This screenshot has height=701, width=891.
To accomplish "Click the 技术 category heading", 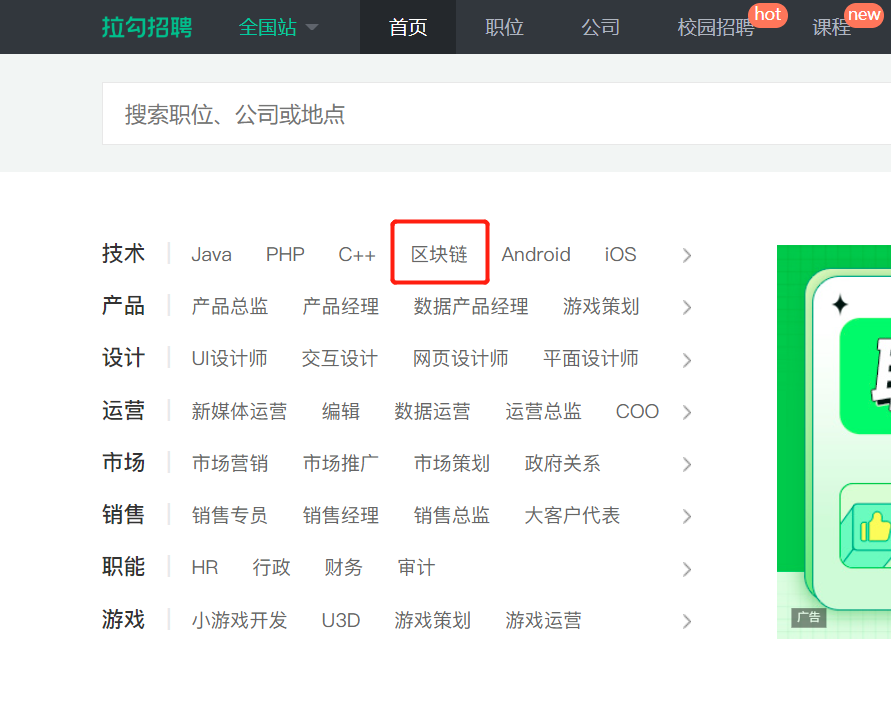I will point(123,253).
